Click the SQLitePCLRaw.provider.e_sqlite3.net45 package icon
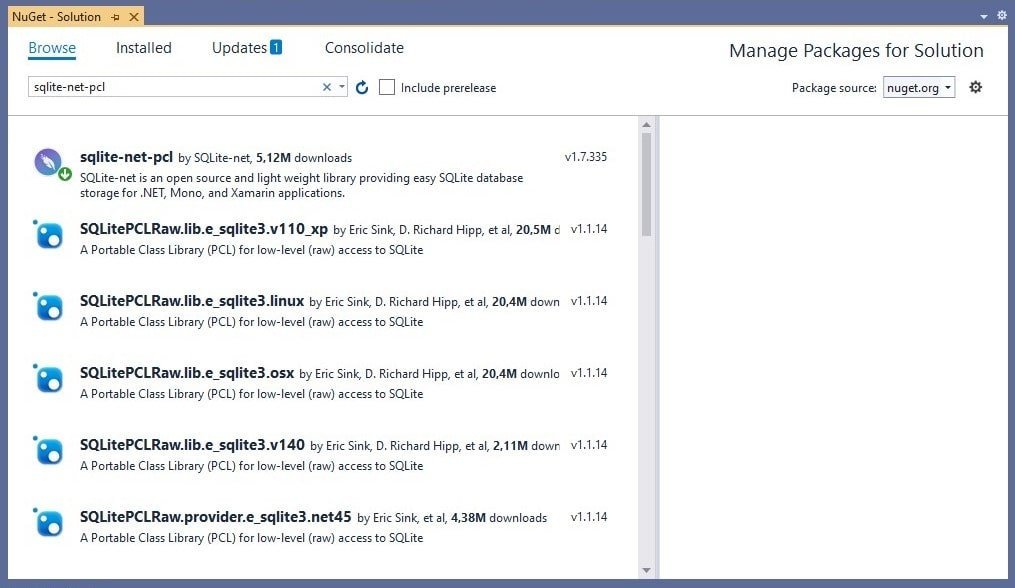 (49, 522)
